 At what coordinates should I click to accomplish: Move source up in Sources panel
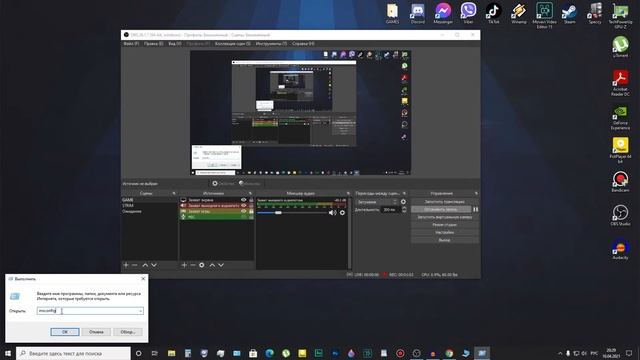[x=212, y=265]
